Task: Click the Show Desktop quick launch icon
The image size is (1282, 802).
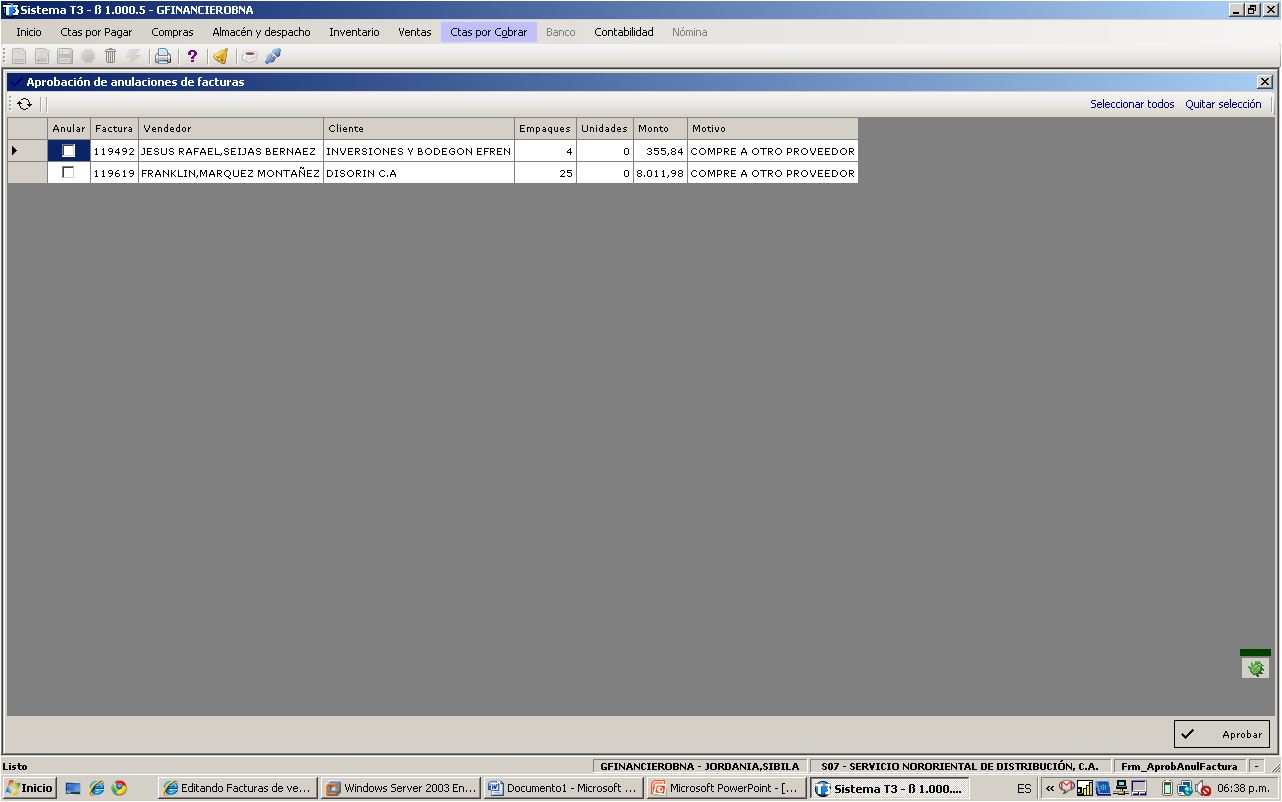Action: pyautogui.click(x=73, y=788)
